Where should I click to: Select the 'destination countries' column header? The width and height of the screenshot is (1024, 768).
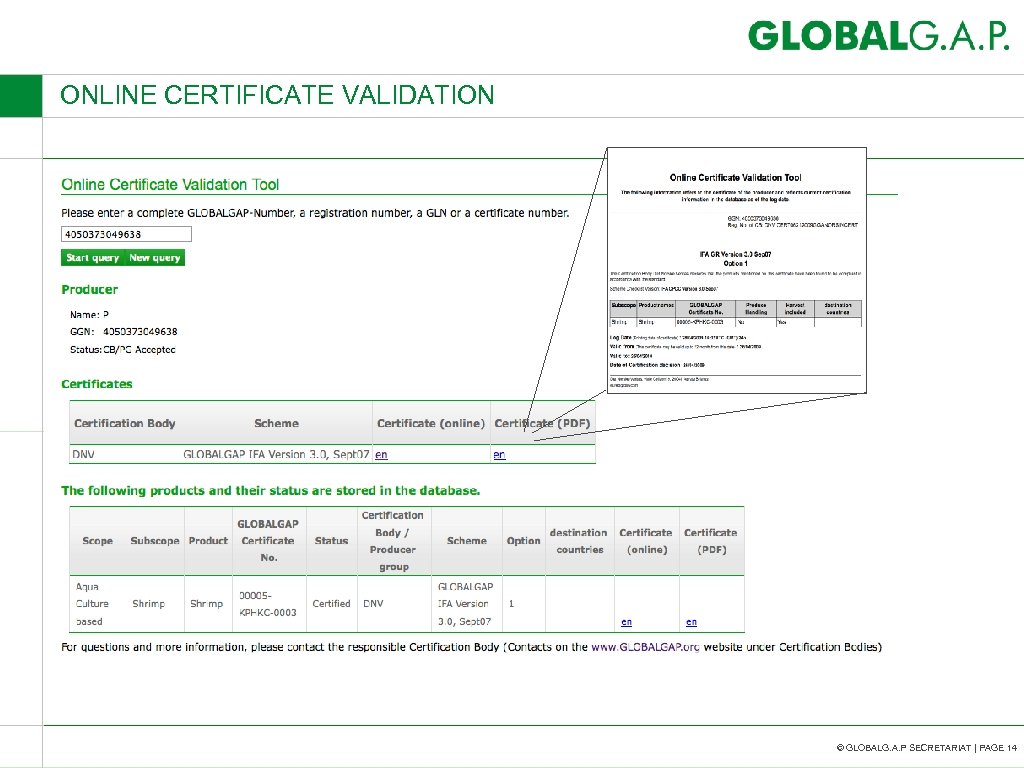[579, 541]
